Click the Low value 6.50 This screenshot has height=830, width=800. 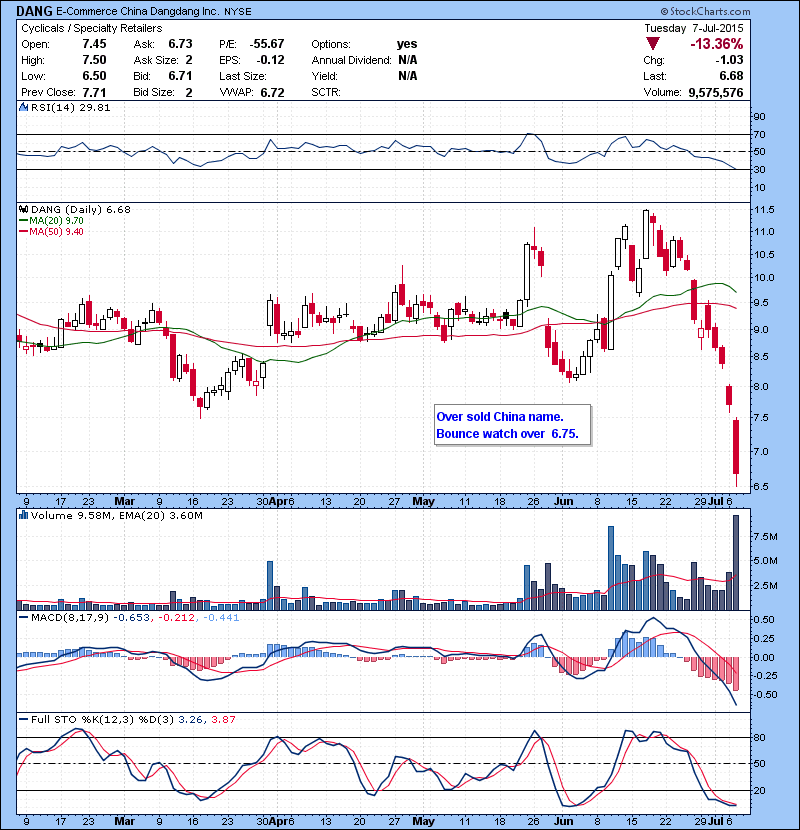pyautogui.click(x=94, y=76)
